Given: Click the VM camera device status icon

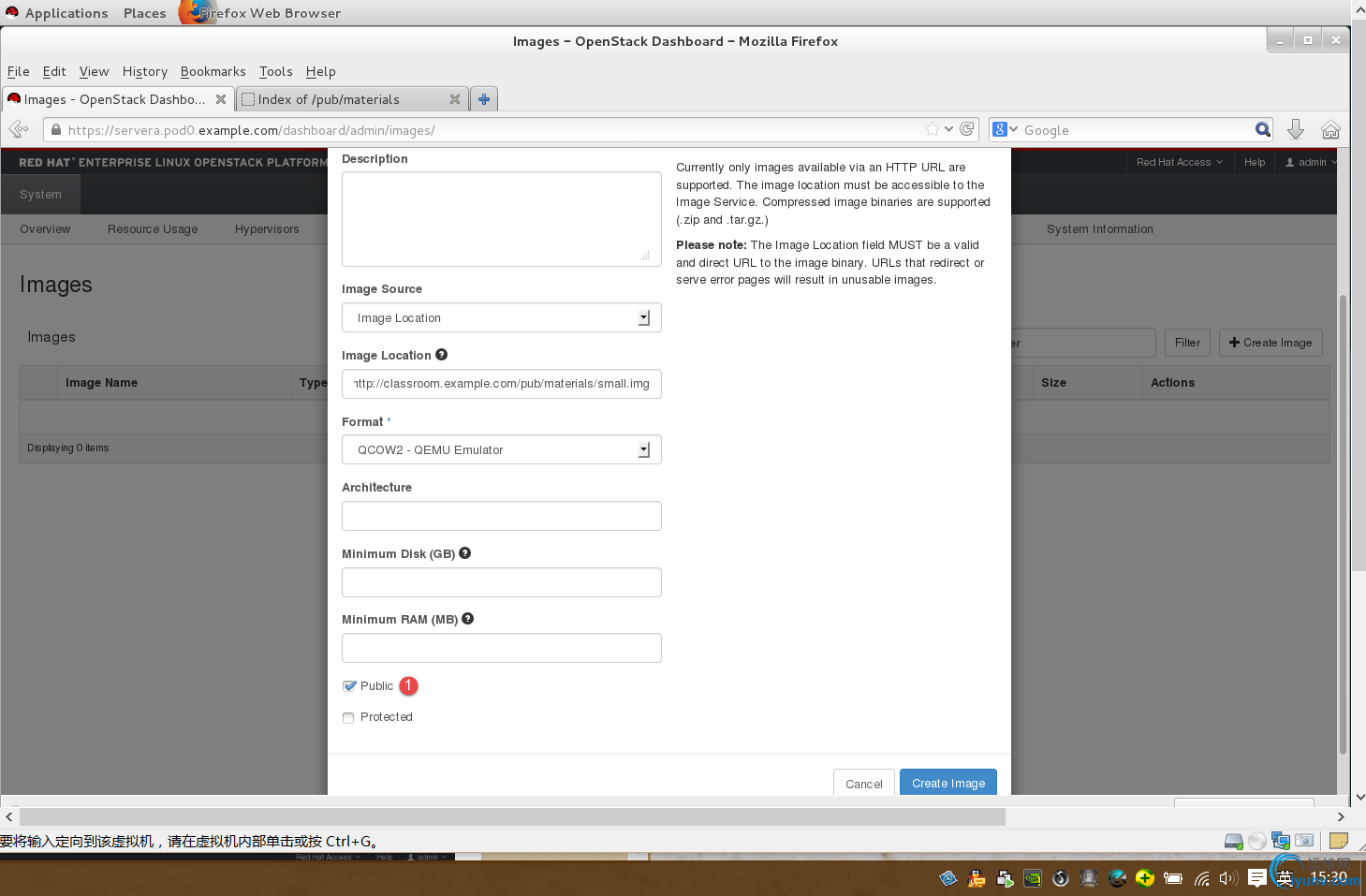Looking at the screenshot, I should (x=1304, y=841).
